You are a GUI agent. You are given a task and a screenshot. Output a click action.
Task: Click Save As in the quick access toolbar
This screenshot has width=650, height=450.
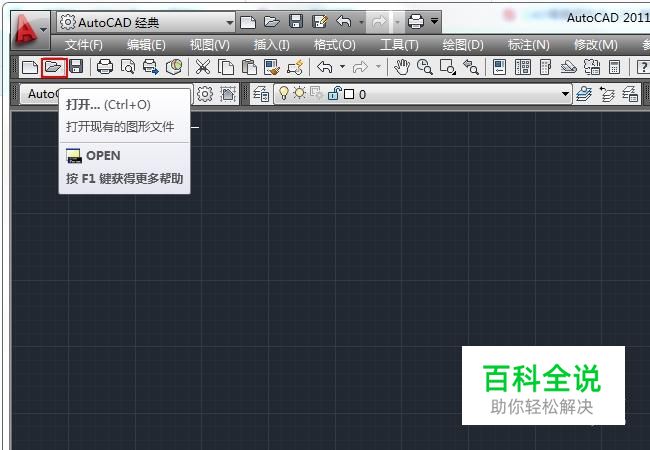320,22
